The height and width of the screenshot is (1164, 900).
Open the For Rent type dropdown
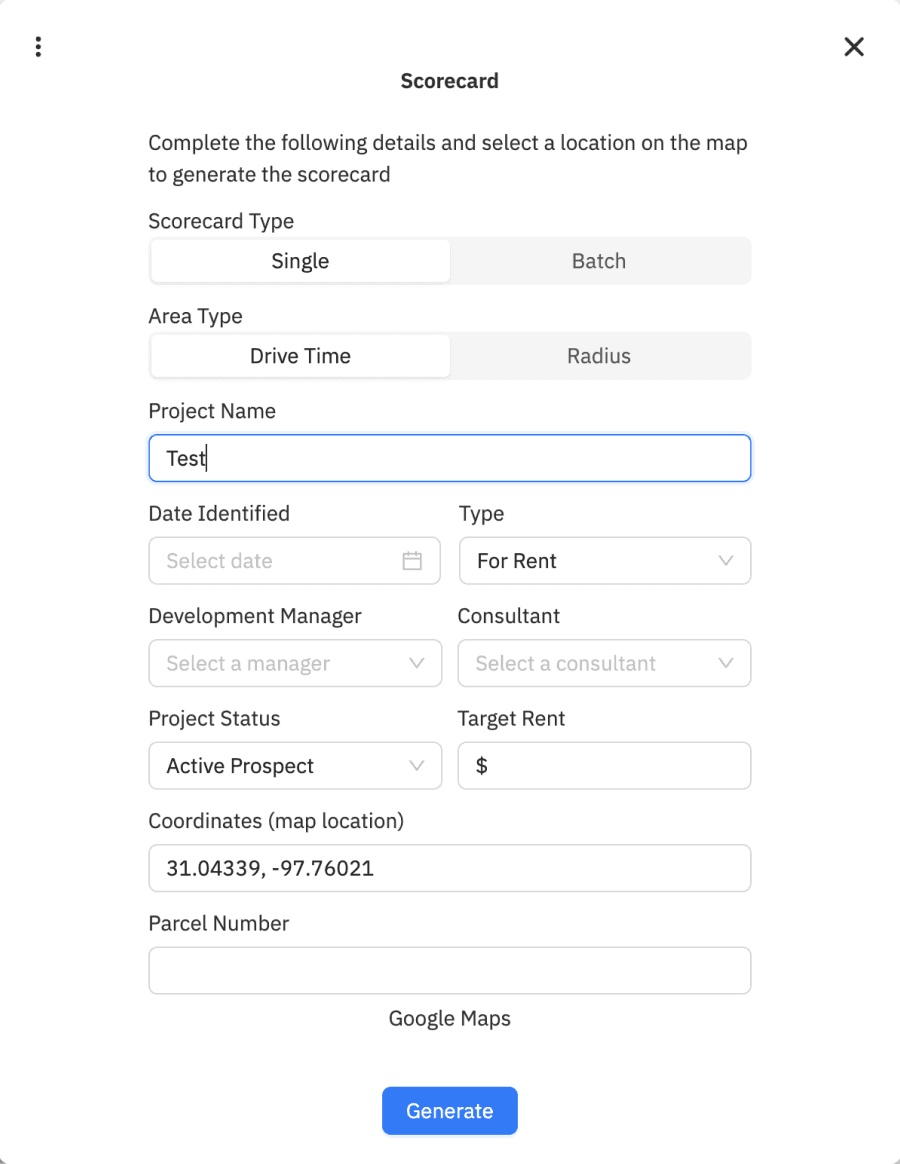tap(604, 560)
